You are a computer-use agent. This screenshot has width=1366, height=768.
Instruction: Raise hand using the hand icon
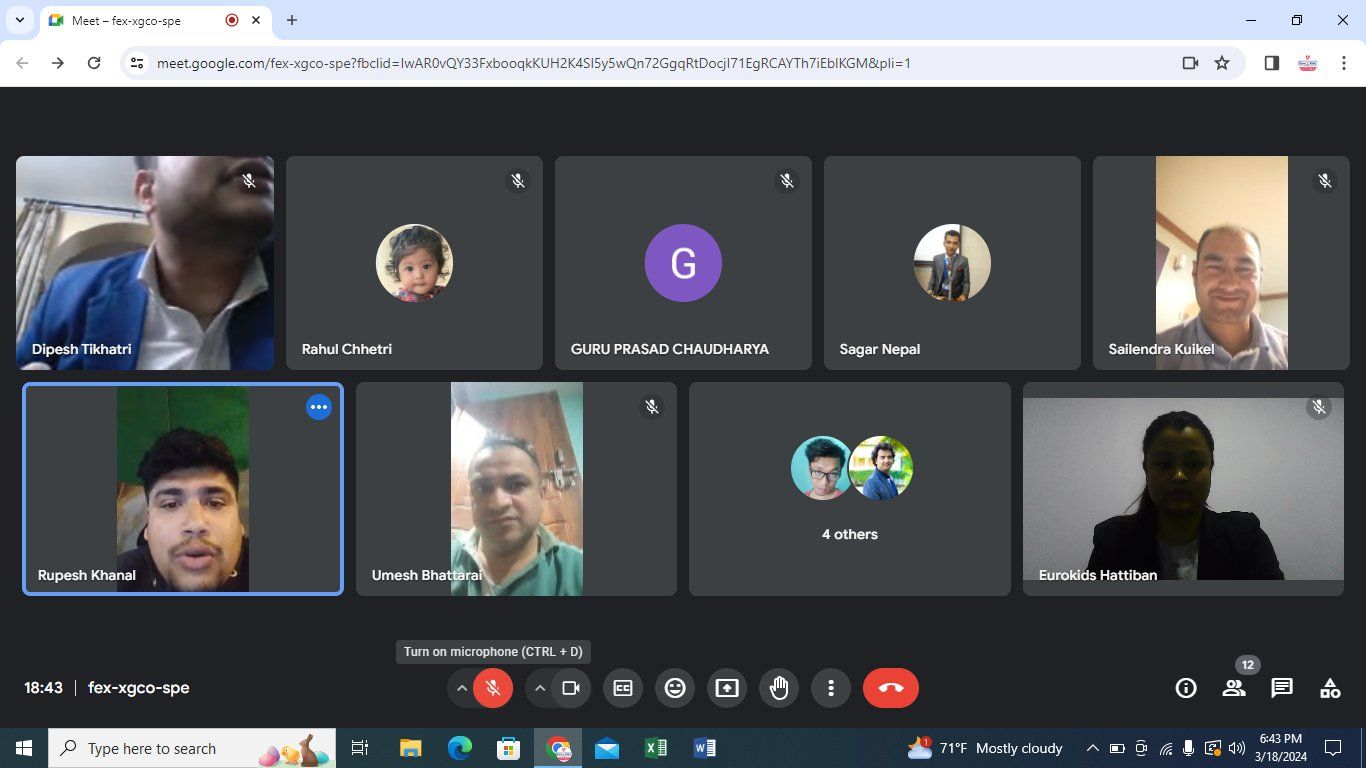point(779,688)
